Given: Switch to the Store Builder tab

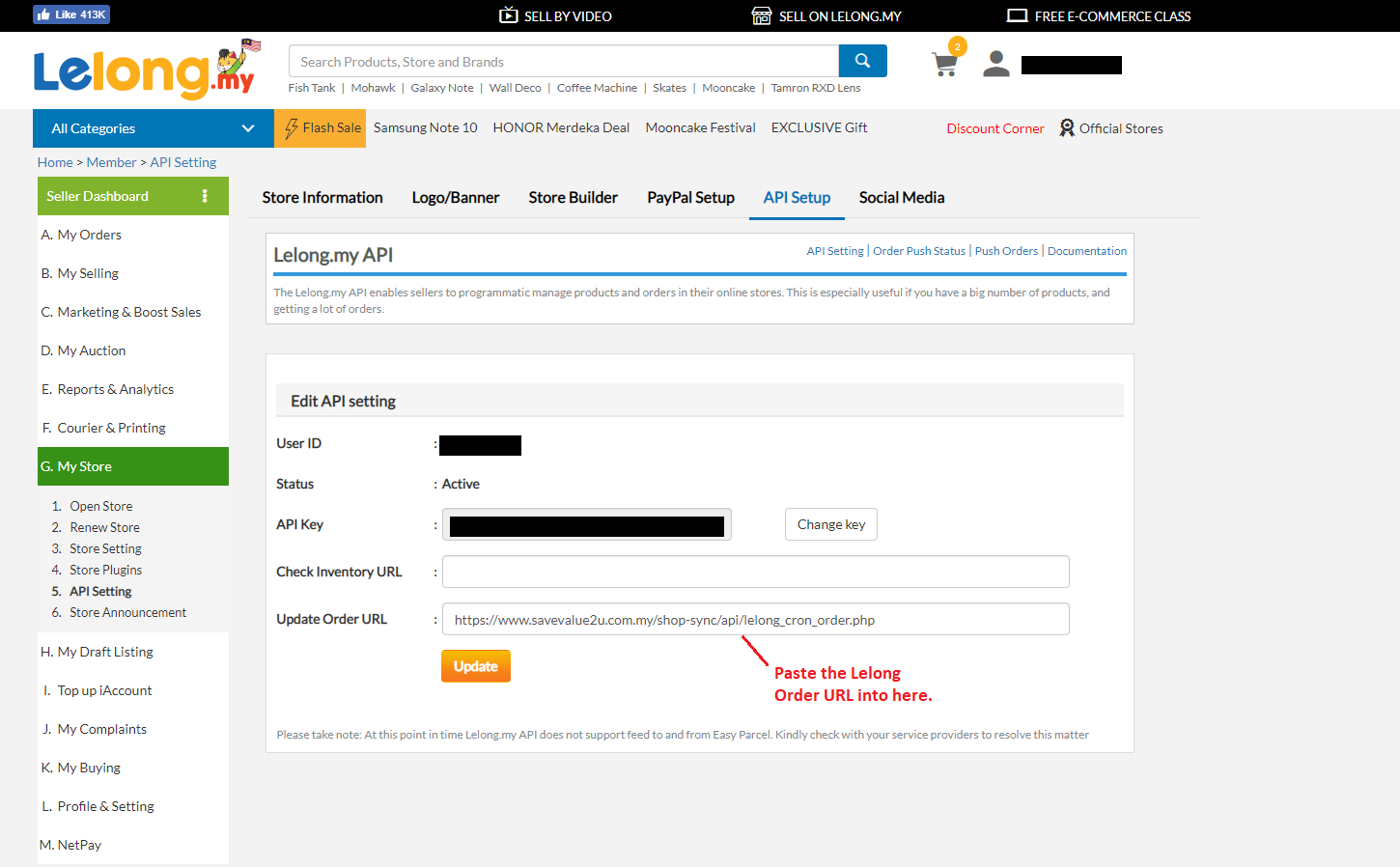Looking at the screenshot, I should (573, 198).
